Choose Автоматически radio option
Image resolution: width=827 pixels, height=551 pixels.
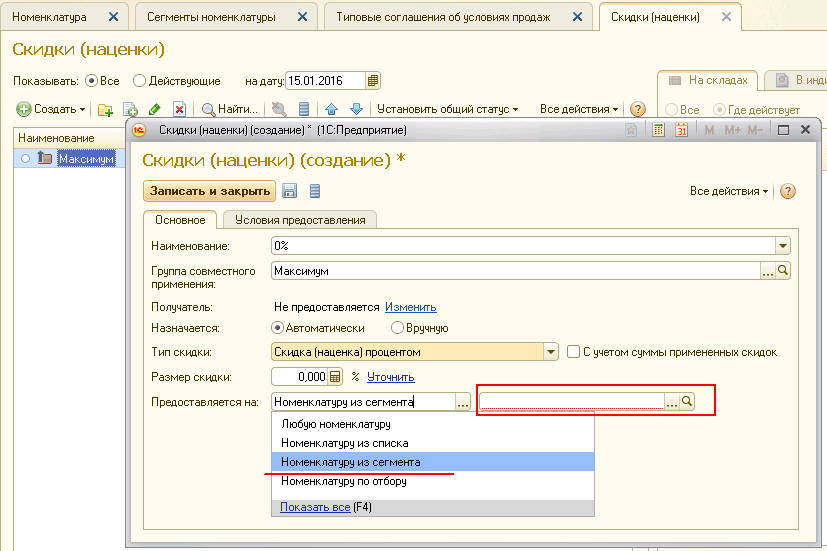click(277, 328)
